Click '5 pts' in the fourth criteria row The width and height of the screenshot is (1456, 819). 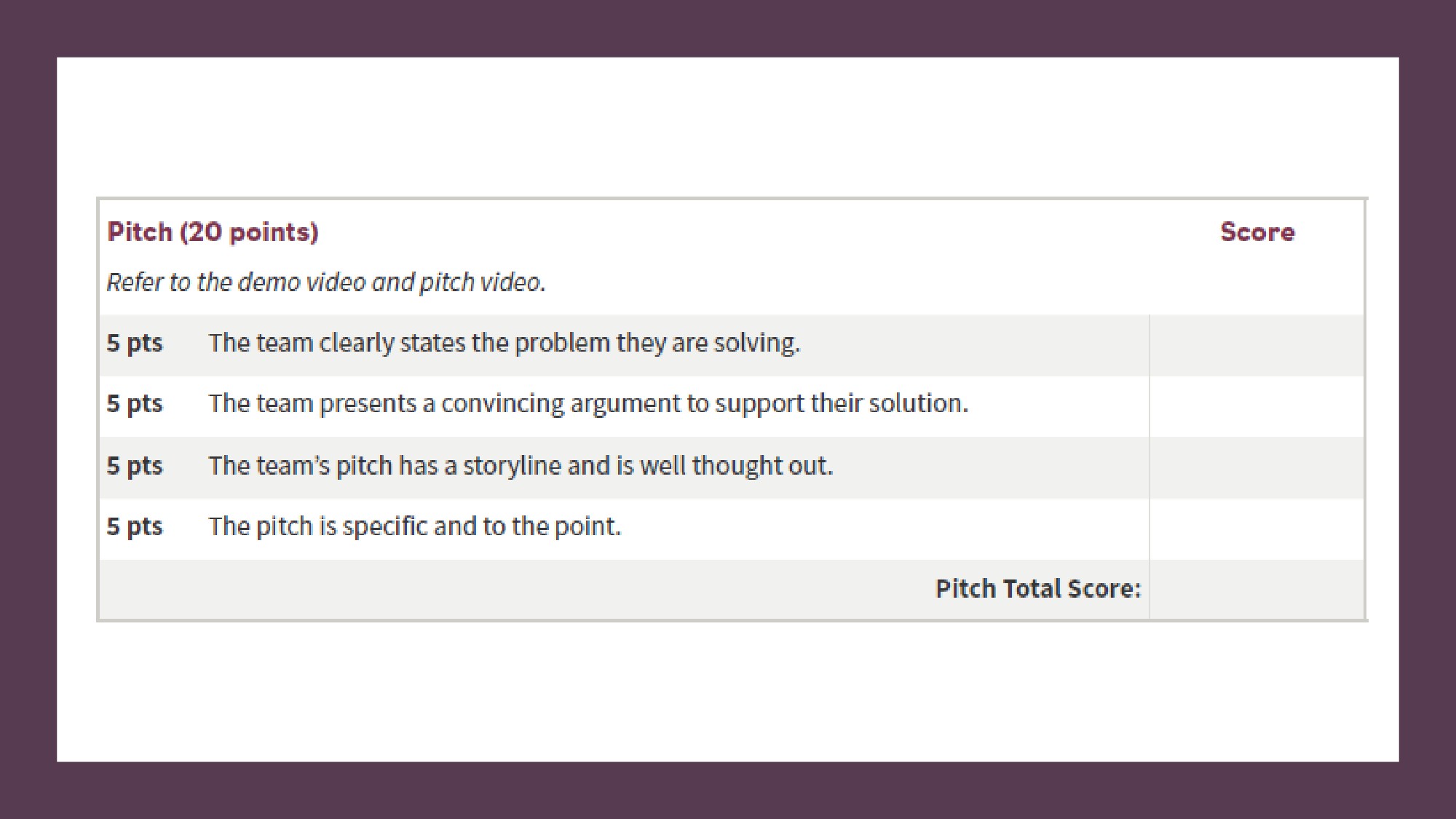135,526
